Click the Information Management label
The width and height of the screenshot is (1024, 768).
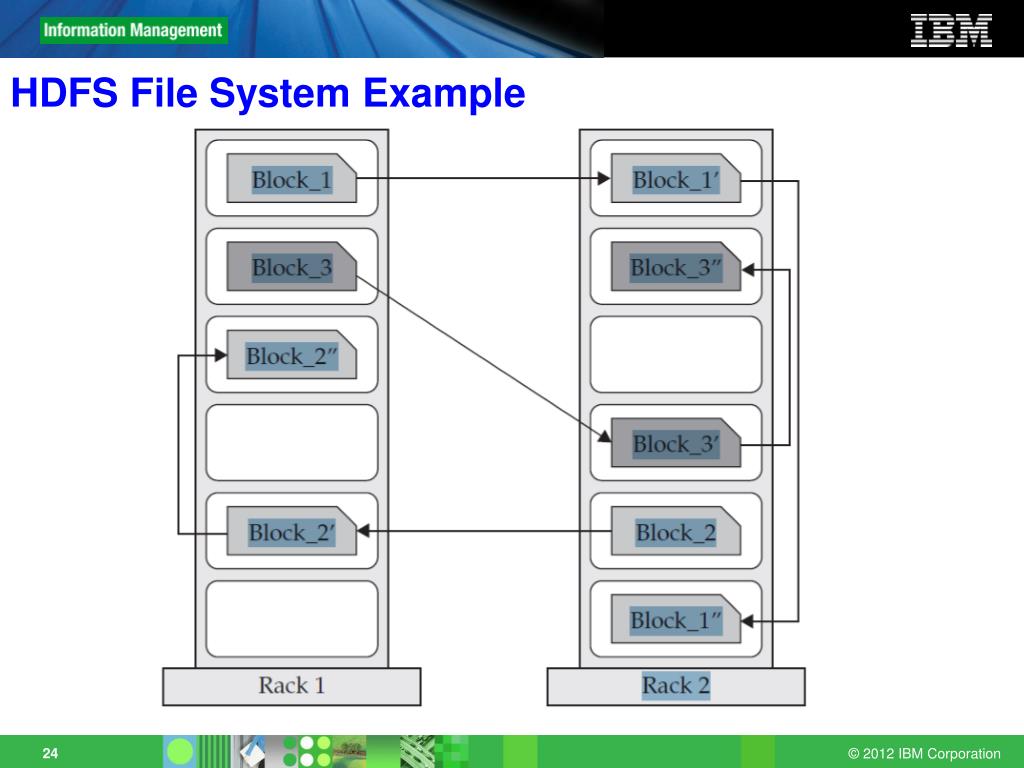(x=133, y=30)
